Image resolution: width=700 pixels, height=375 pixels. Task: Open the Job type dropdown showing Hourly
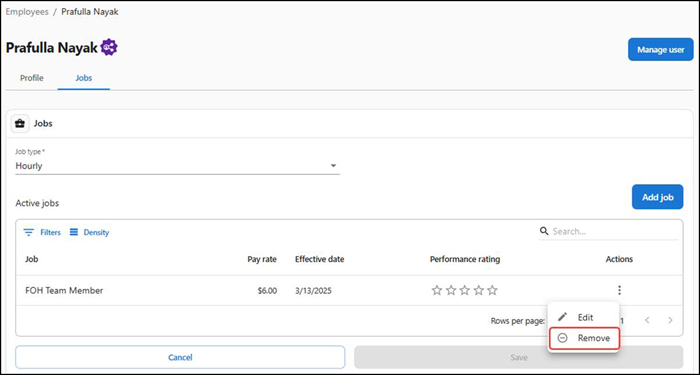pyautogui.click(x=177, y=166)
